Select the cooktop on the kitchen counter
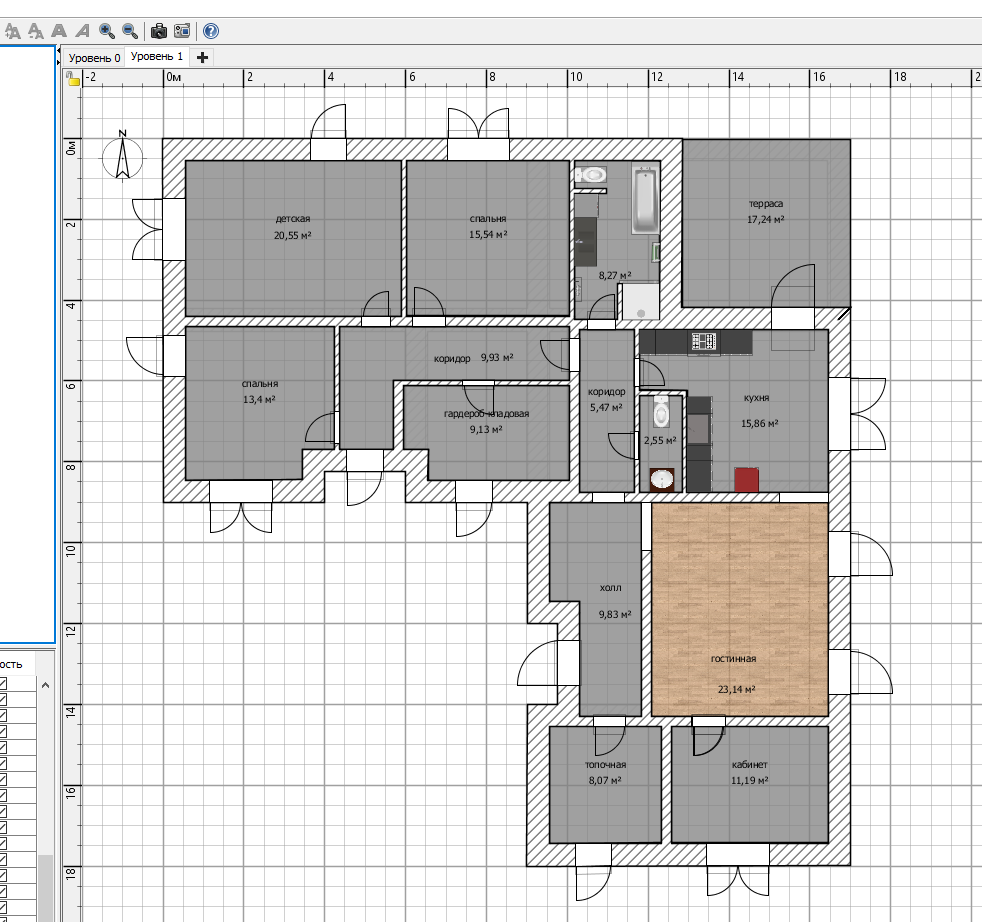This screenshot has width=982, height=922. 704,341
